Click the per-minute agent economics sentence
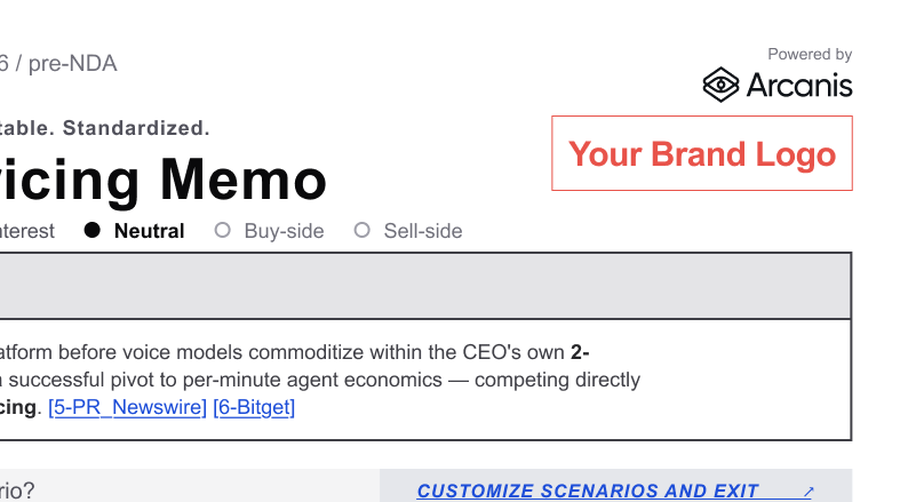Viewport: 908px width, 502px height. click(320, 380)
